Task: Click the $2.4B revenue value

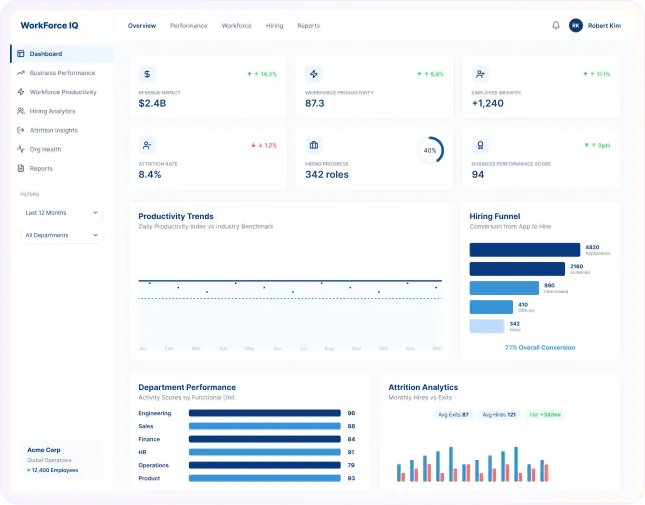Action: 152,103
